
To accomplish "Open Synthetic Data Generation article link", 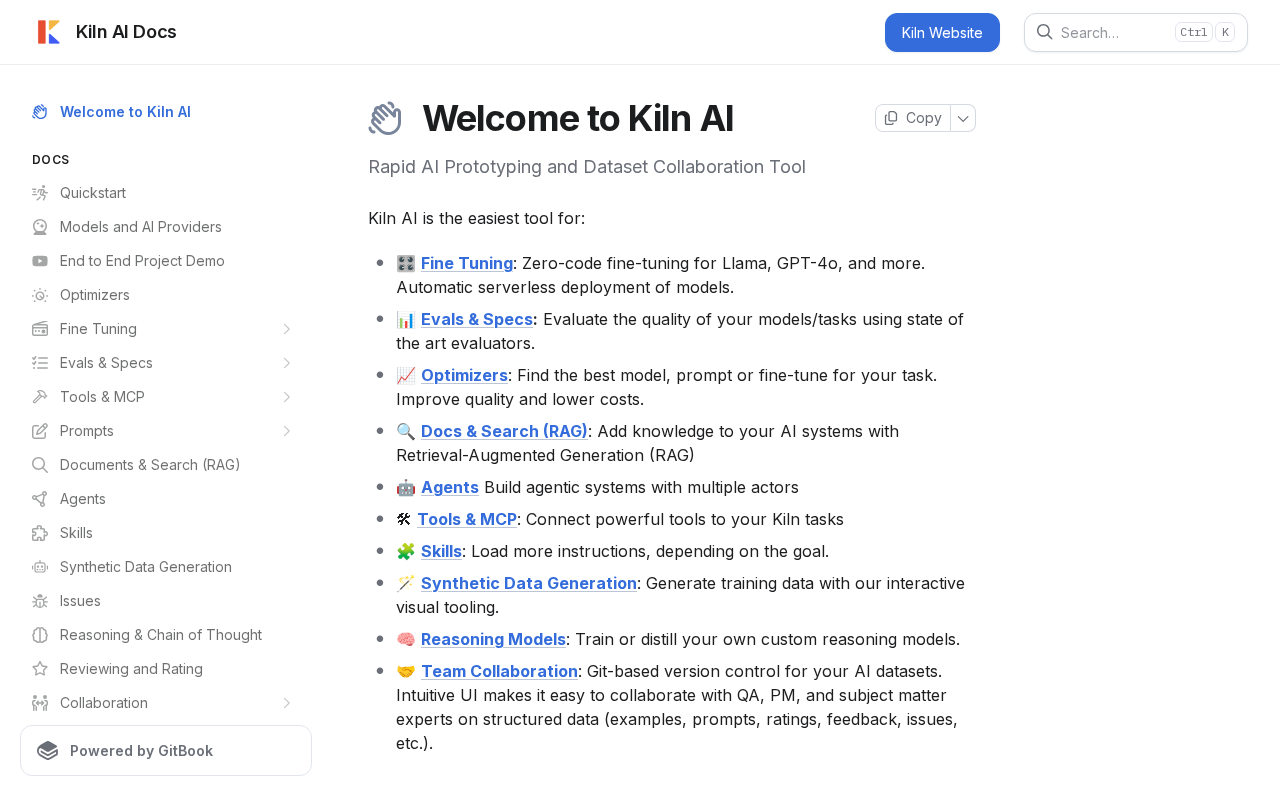I will 529,583.
